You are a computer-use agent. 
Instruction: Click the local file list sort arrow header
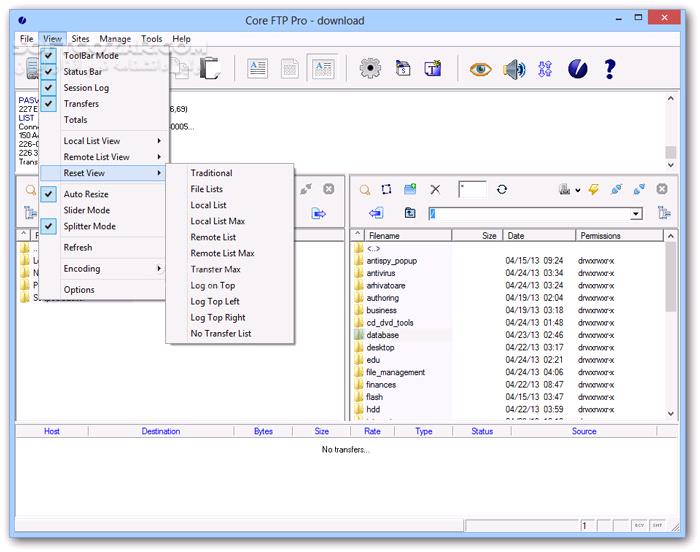pos(23,234)
